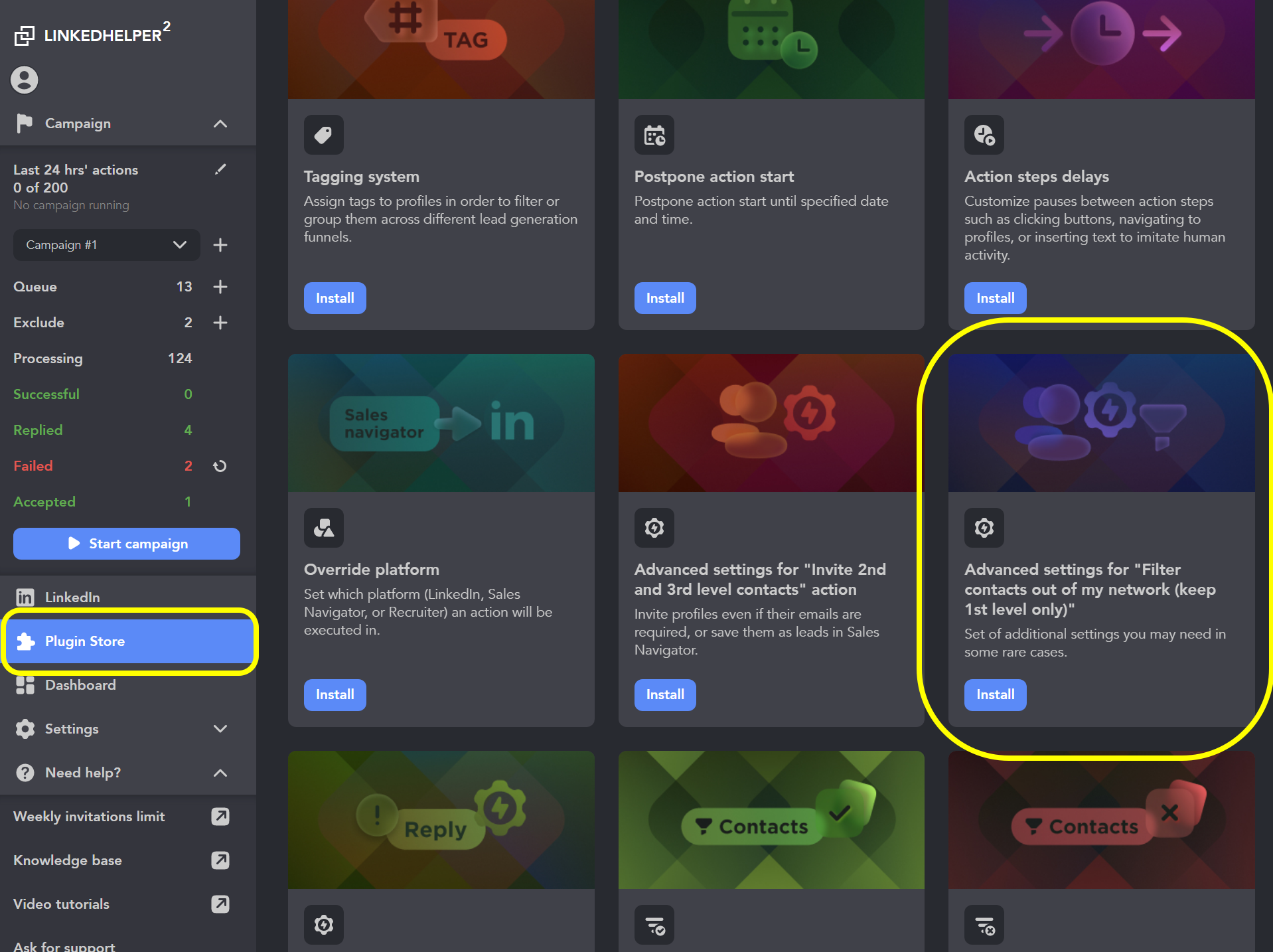Click the Dashboard grid icon
Viewport: 1273px width, 952px height.
click(25, 685)
